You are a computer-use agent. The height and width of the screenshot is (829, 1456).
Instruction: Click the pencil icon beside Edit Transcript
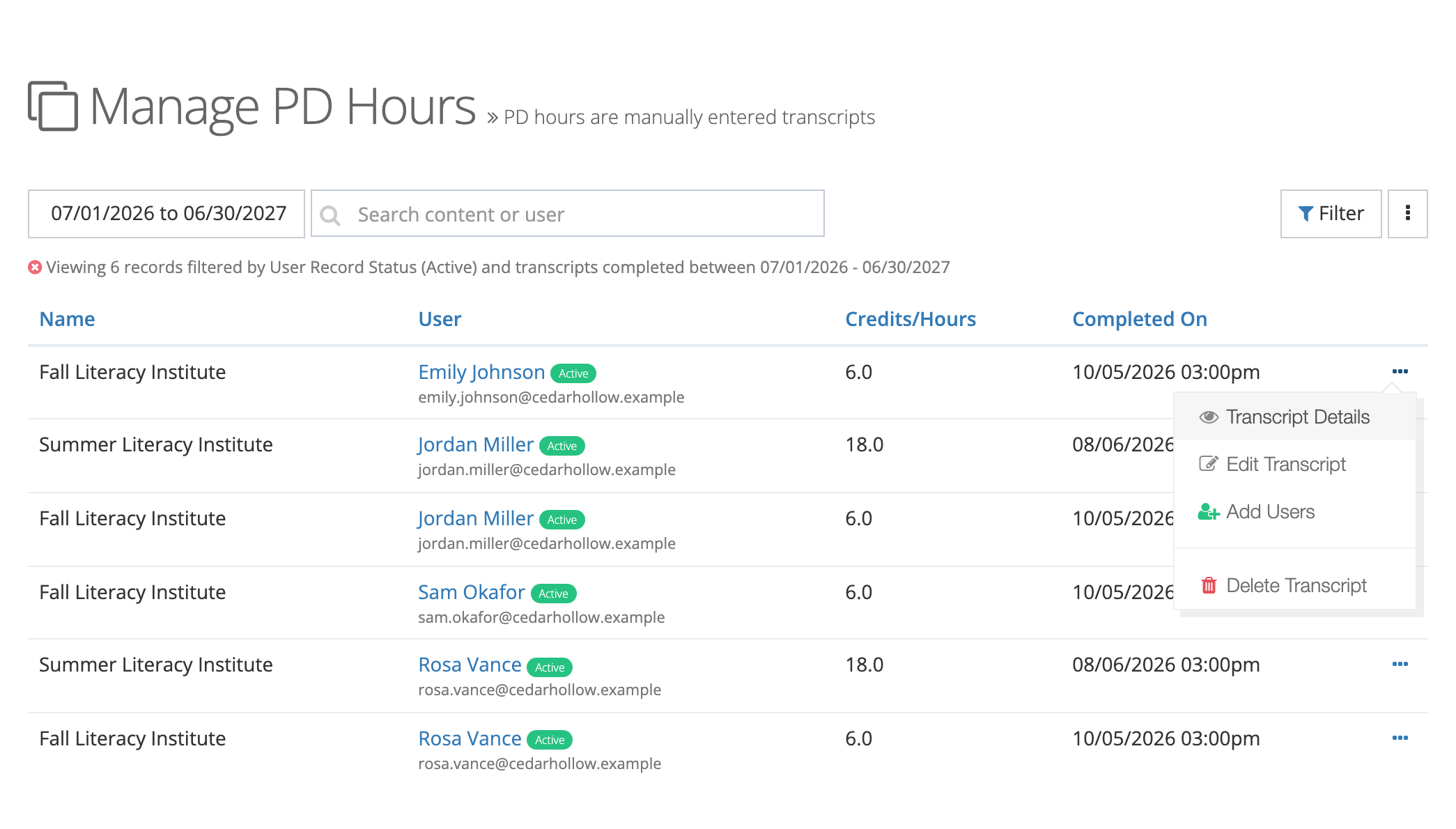pos(1209,464)
